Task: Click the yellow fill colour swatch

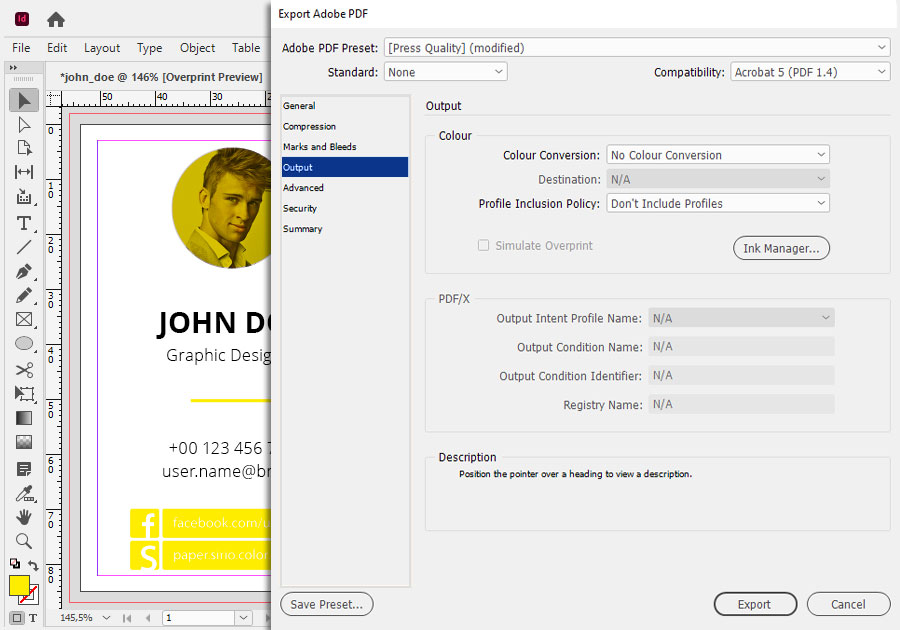Action: [18, 585]
